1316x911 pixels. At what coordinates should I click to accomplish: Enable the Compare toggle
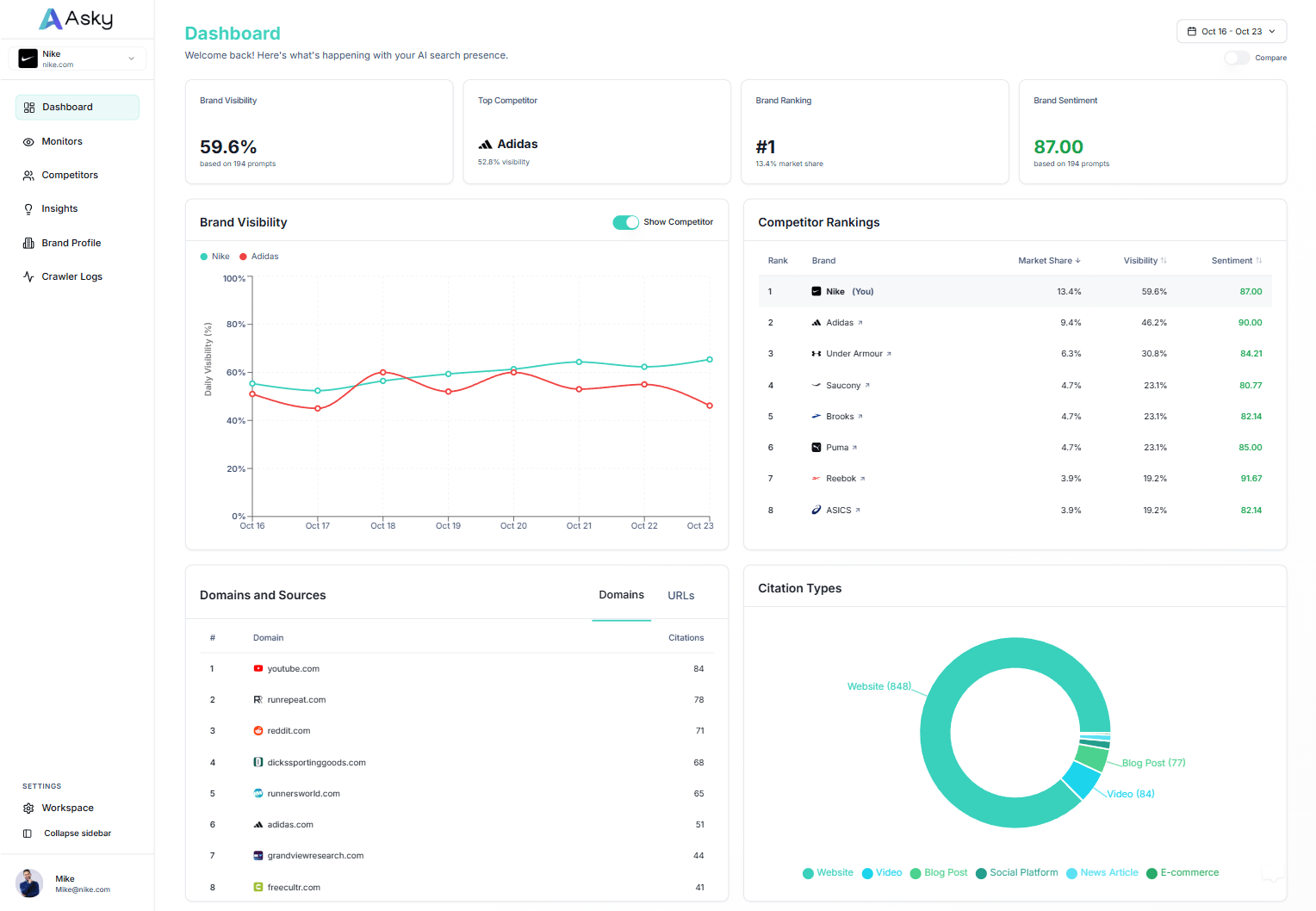(x=1237, y=58)
